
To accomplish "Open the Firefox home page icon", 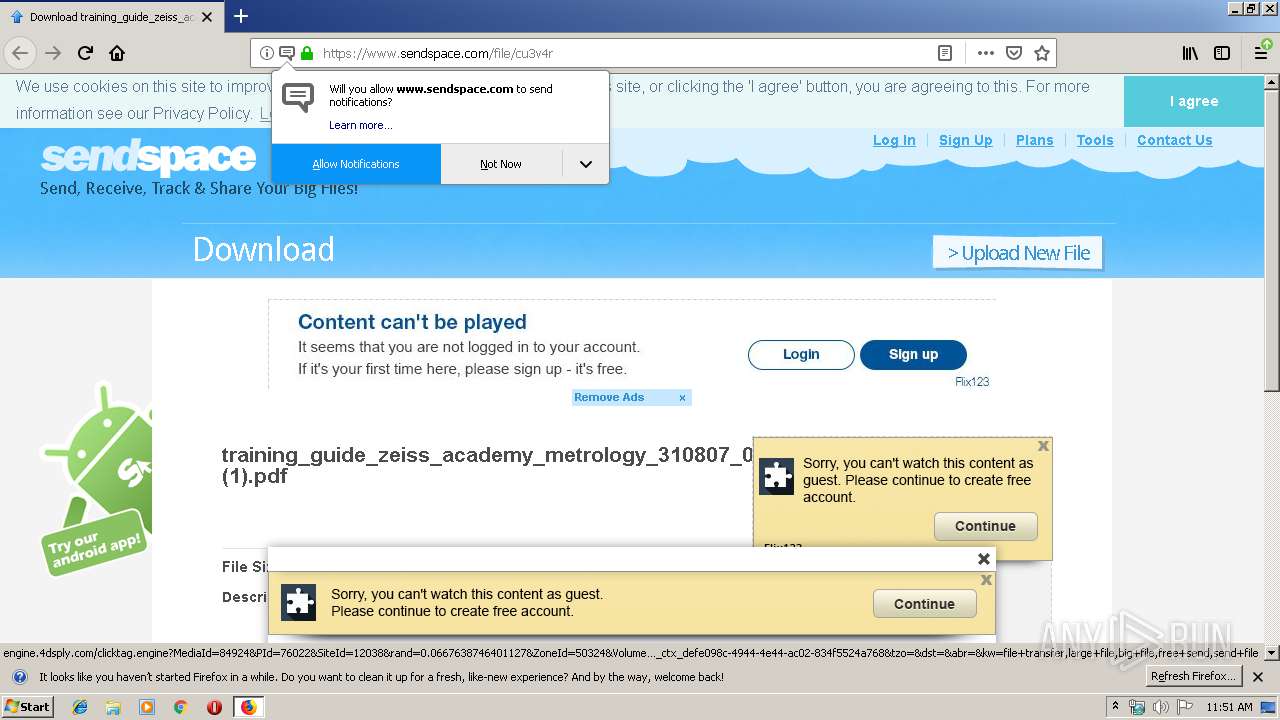I will point(117,53).
